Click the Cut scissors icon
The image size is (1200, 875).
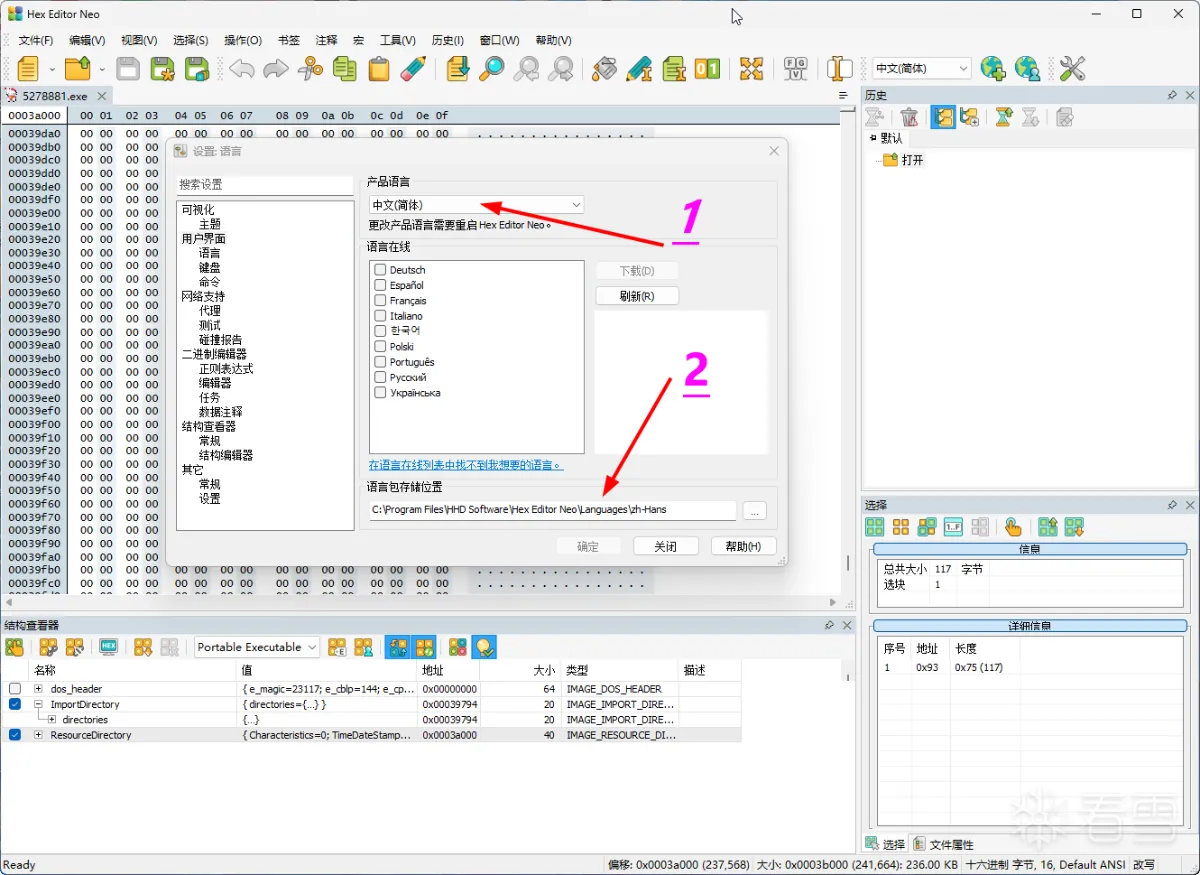(x=312, y=68)
